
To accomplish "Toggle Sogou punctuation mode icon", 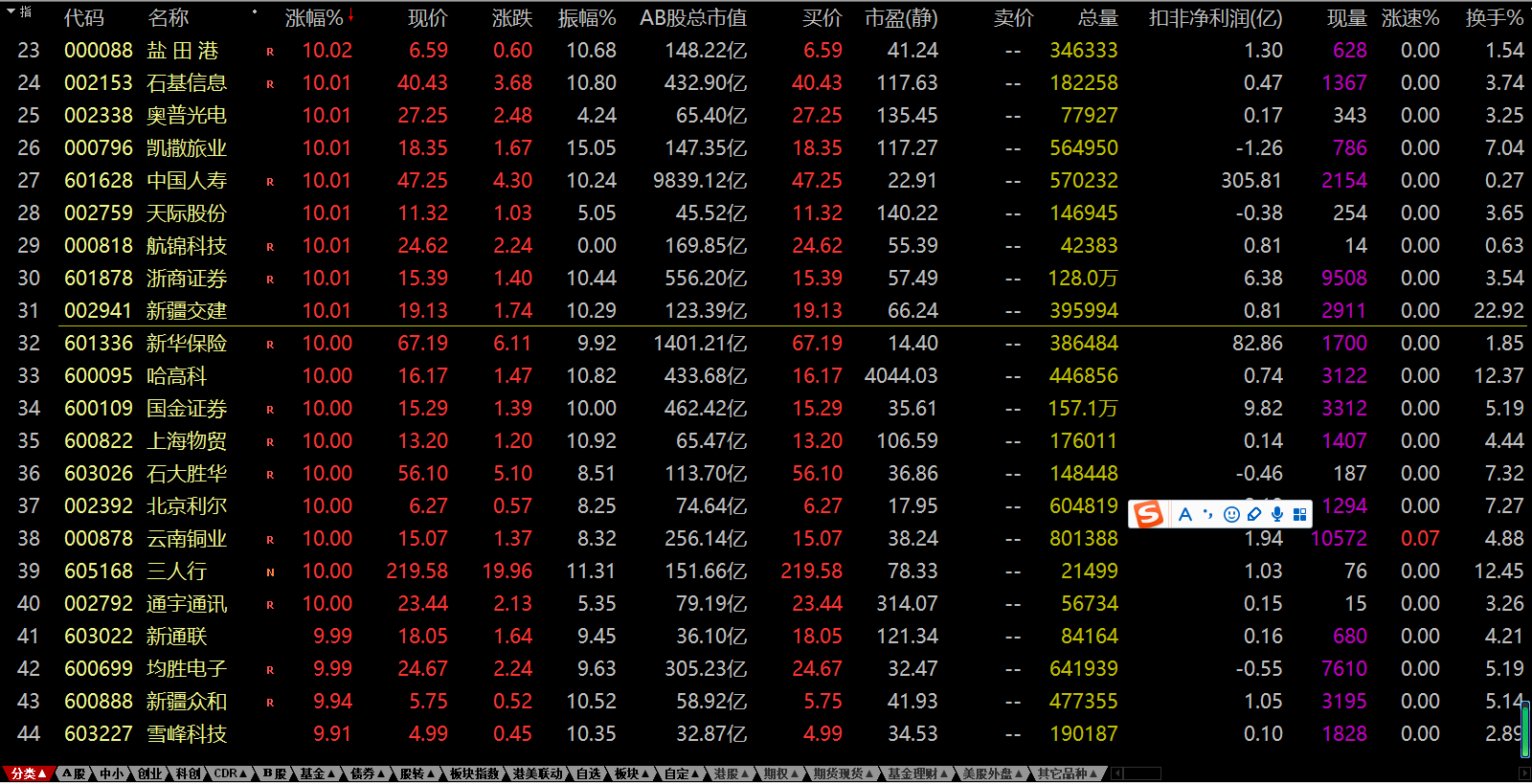I will click(x=1208, y=514).
